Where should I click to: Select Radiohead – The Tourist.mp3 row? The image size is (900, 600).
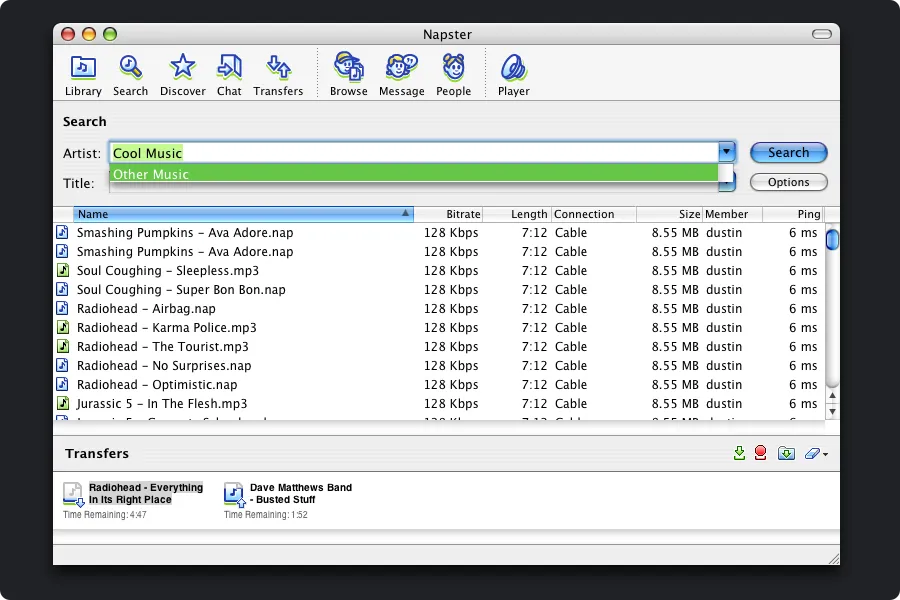[x=439, y=346]
